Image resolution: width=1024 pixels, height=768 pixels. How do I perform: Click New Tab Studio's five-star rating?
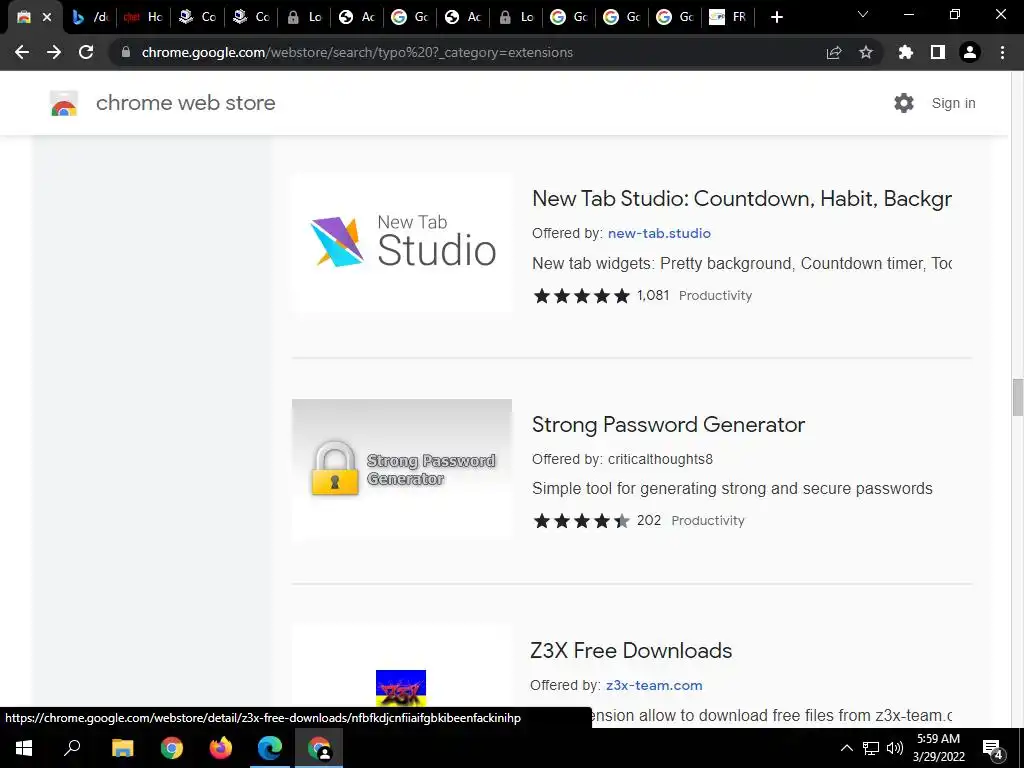(581, 296)
